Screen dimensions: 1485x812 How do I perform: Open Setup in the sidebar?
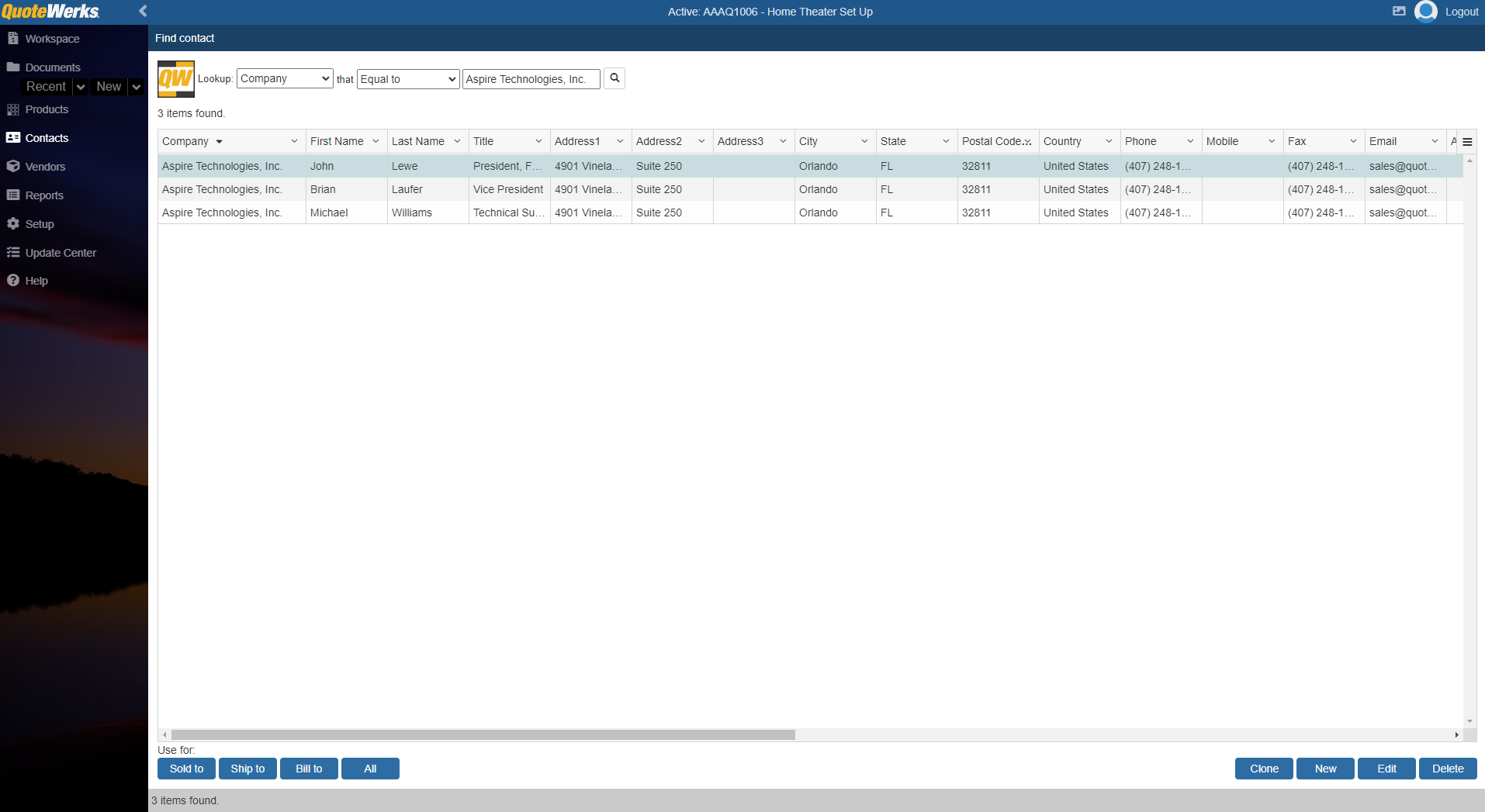(40, 224)
